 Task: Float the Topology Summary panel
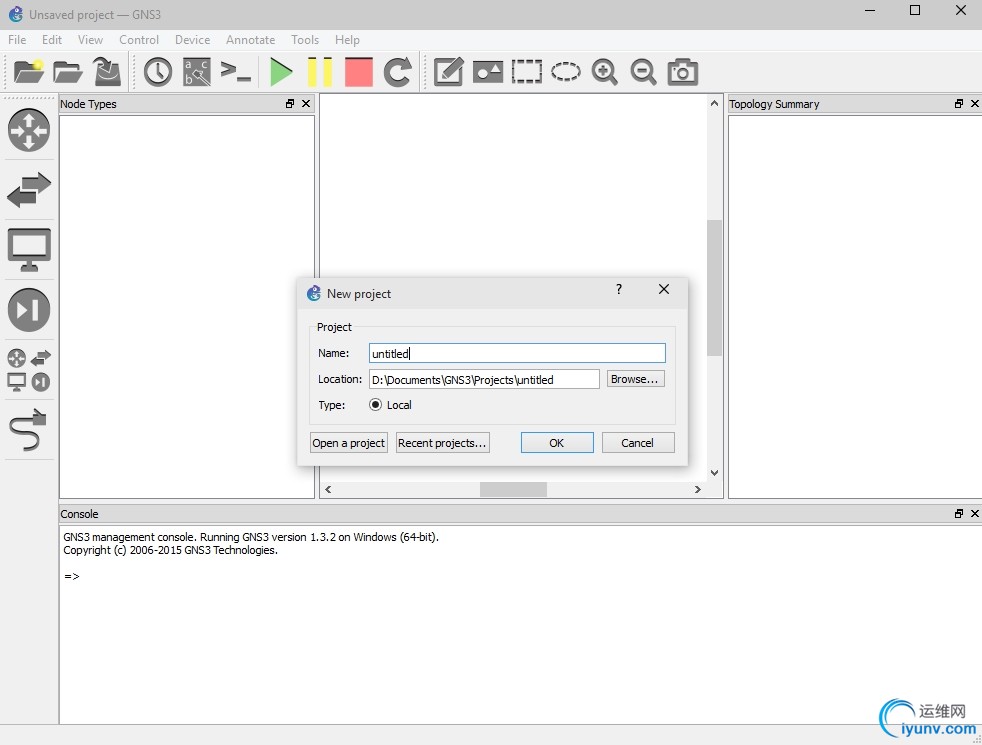[x=959, y=104]
